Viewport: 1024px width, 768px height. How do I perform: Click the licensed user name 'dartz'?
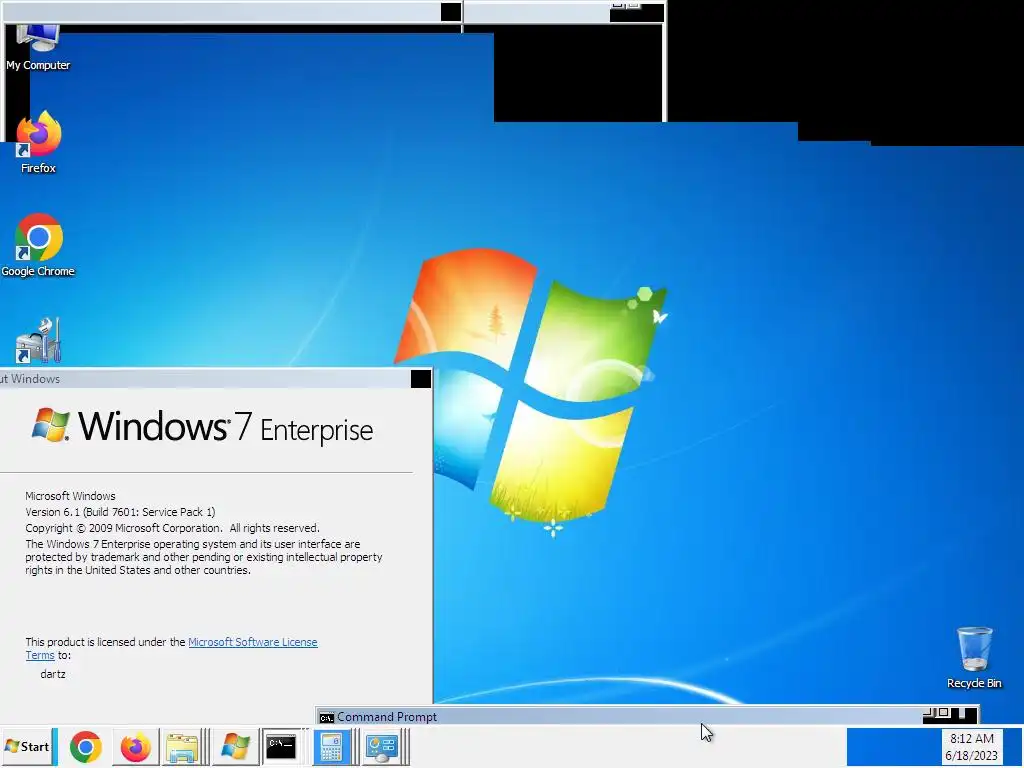53,674
